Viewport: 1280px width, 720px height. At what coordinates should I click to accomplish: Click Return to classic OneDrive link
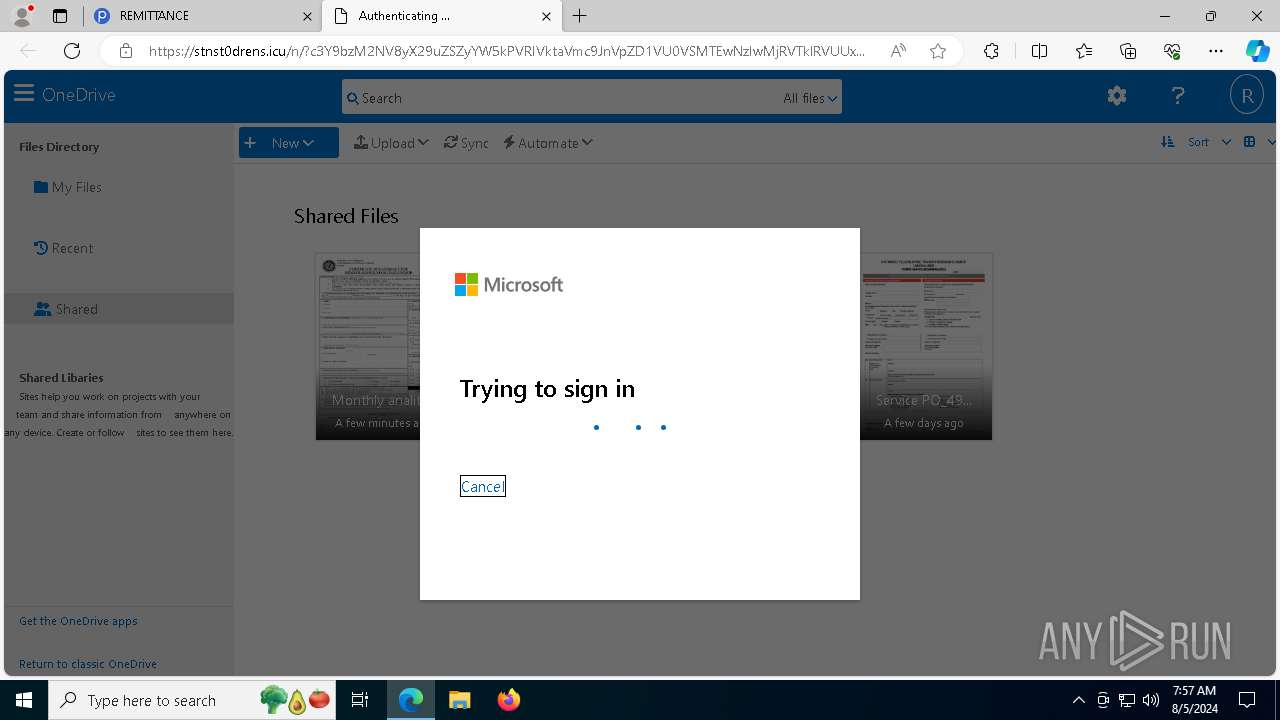[x=88, y=664]
